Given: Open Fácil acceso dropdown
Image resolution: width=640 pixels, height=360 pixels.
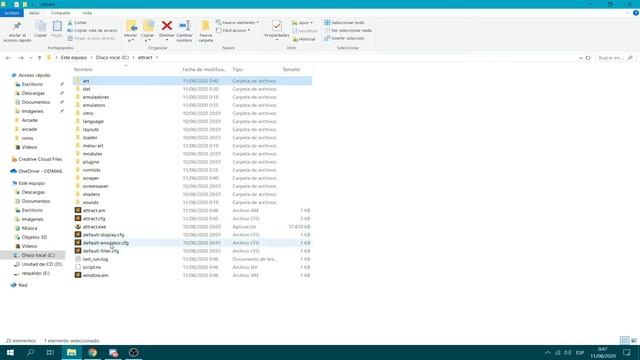Looking at the screenshot, I should tap(233, 30).
